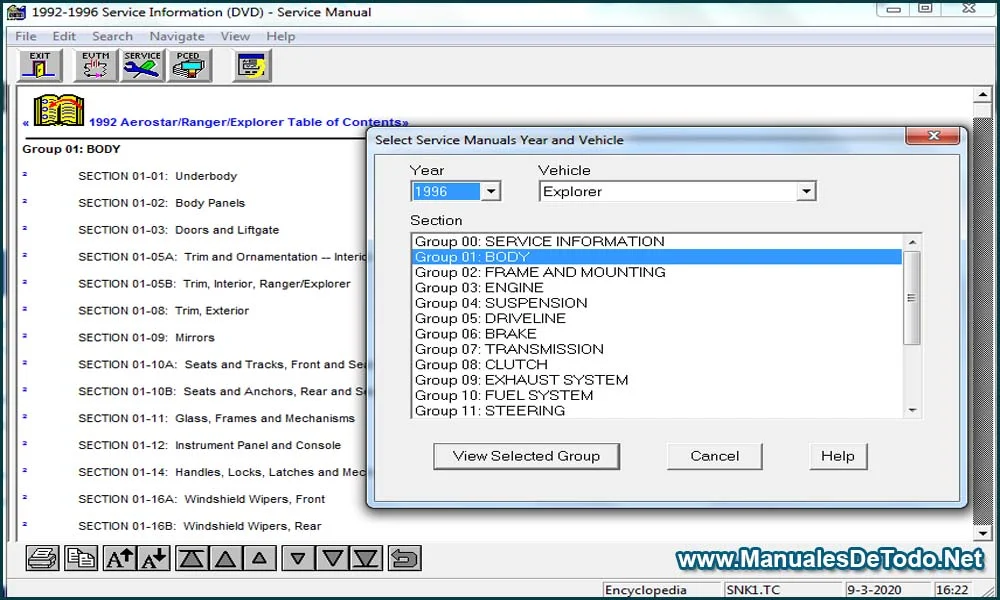Page up with large up-triangle icon
The image size is (1000, 600).
click(225, 559)
